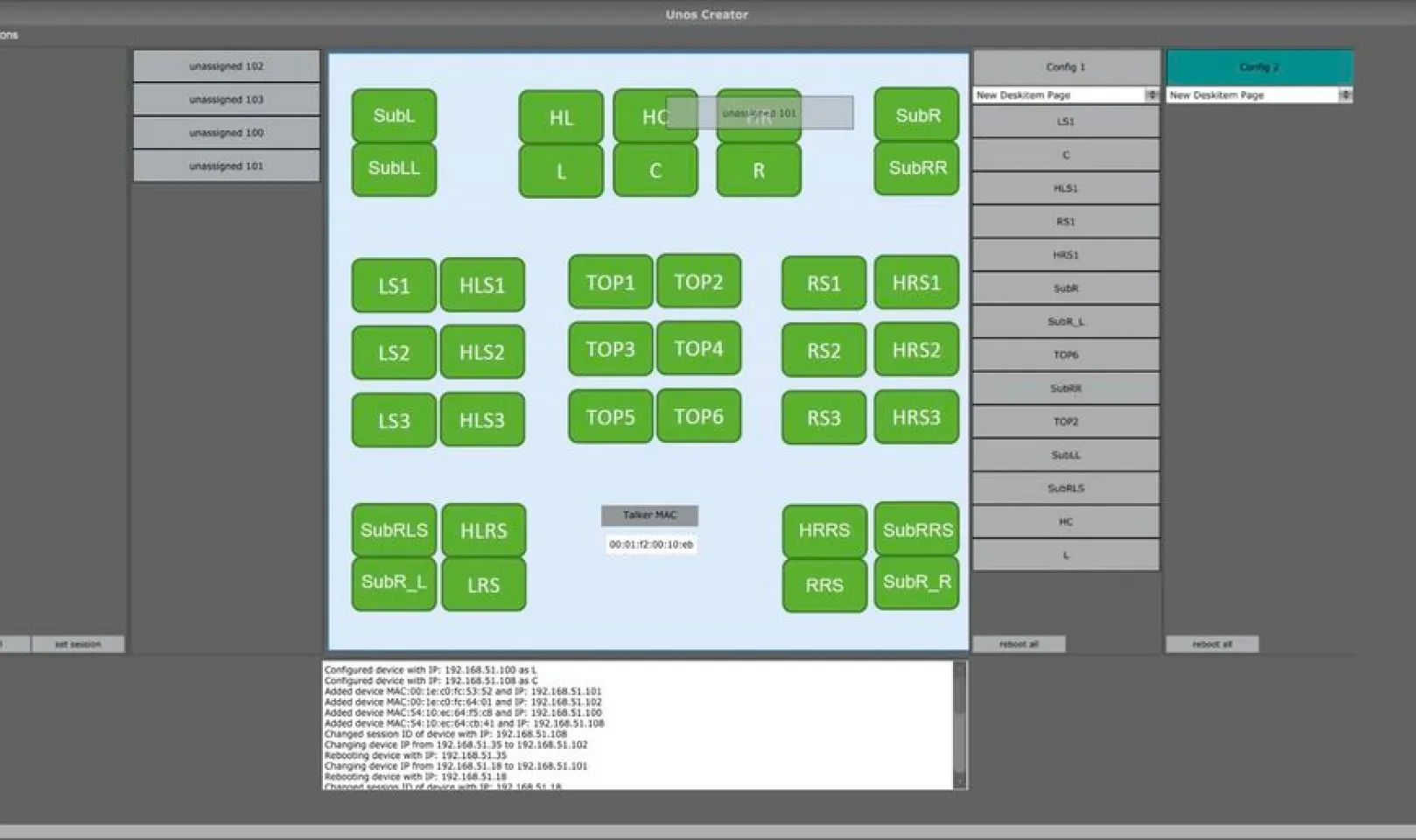Open Config 1 New Deskitem Page dropdown
The height and width of the screenshot is (840, 1416).
[x=1066, y=94]
